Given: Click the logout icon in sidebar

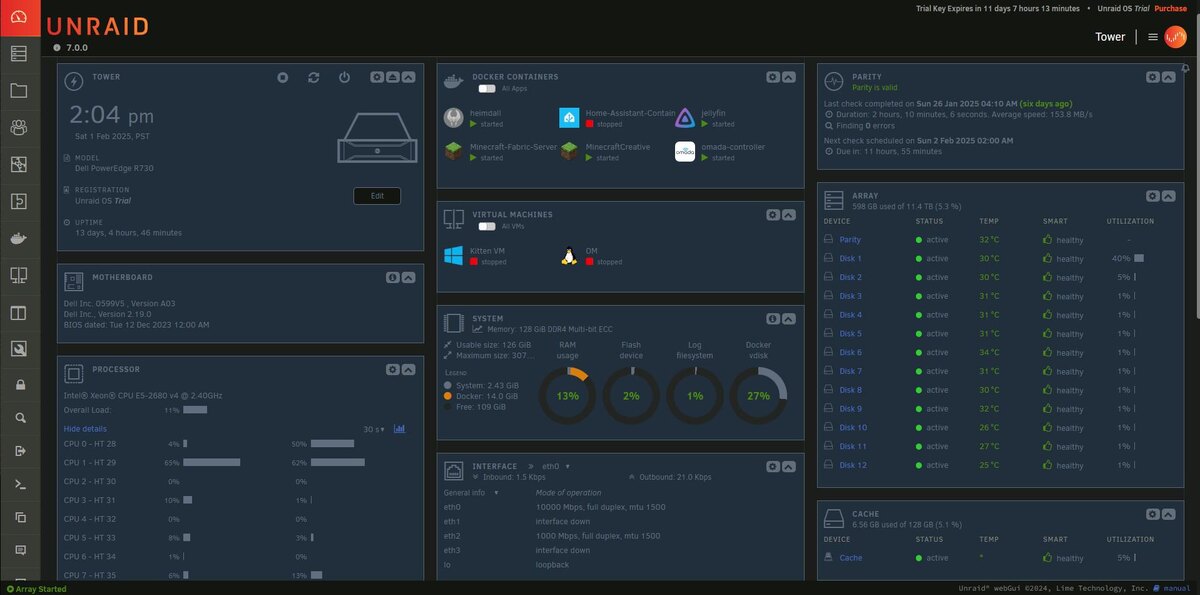Looking at the screenshot, I should (20, 451).
